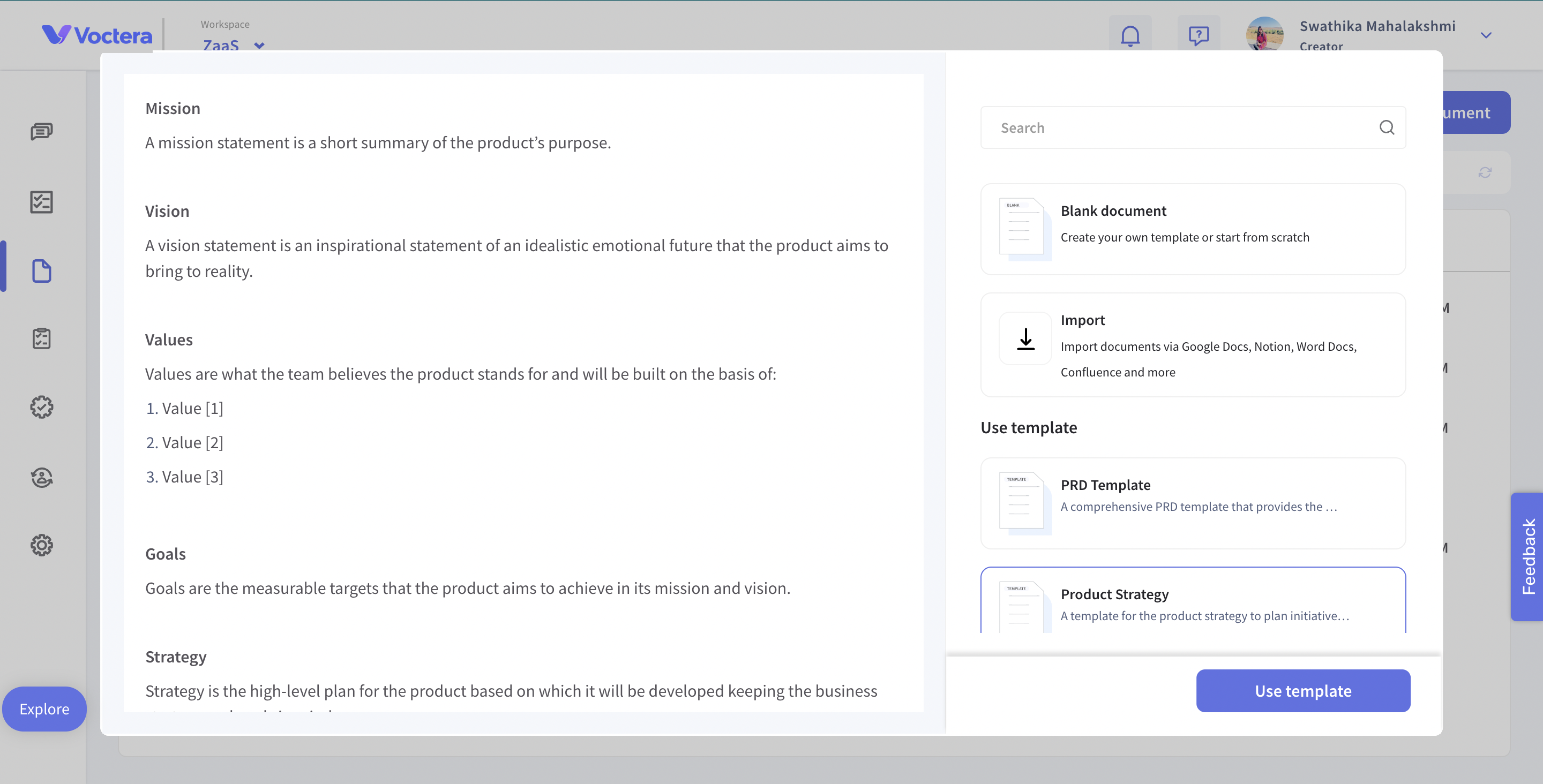Click the Goals description sentence
The image size is (1543, 784).
pos(468,588)
